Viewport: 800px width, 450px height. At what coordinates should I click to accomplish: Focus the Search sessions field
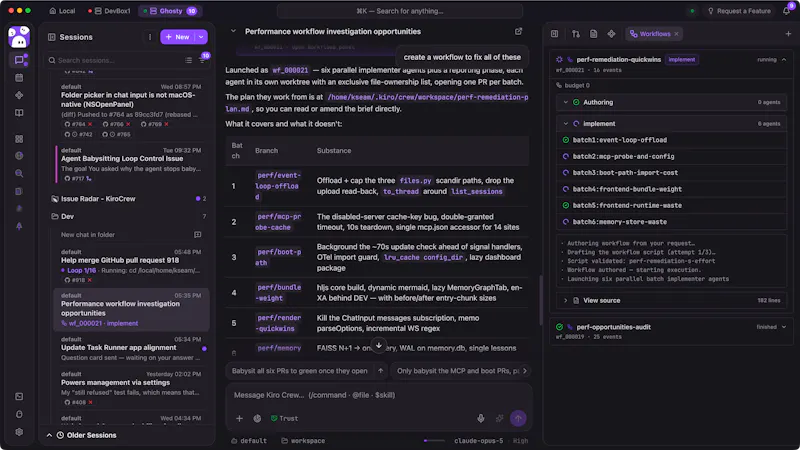[x=118, y=60]
